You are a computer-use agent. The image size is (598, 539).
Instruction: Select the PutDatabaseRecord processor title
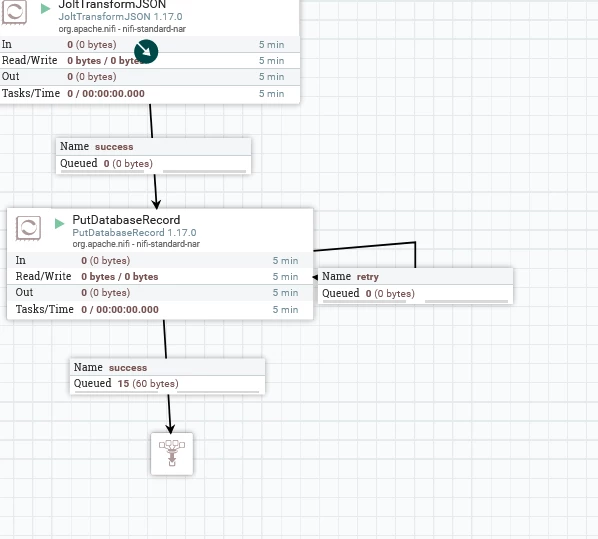(126, 220)
